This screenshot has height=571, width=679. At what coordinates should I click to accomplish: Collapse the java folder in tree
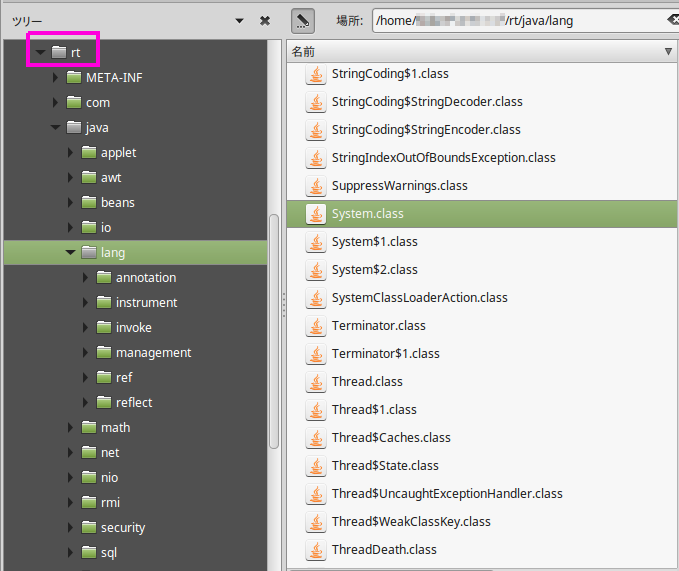pos(56,128)
